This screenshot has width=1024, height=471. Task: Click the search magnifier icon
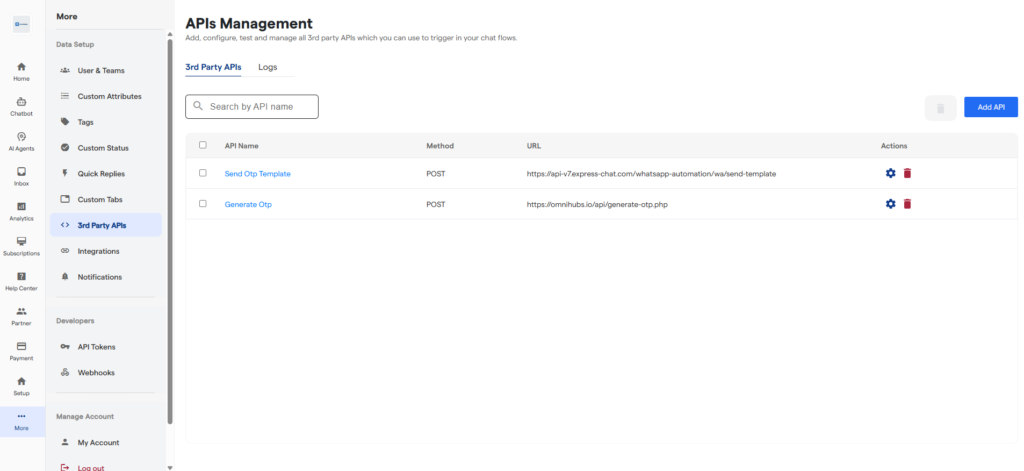pyautogui.click(x=199, y=106)
